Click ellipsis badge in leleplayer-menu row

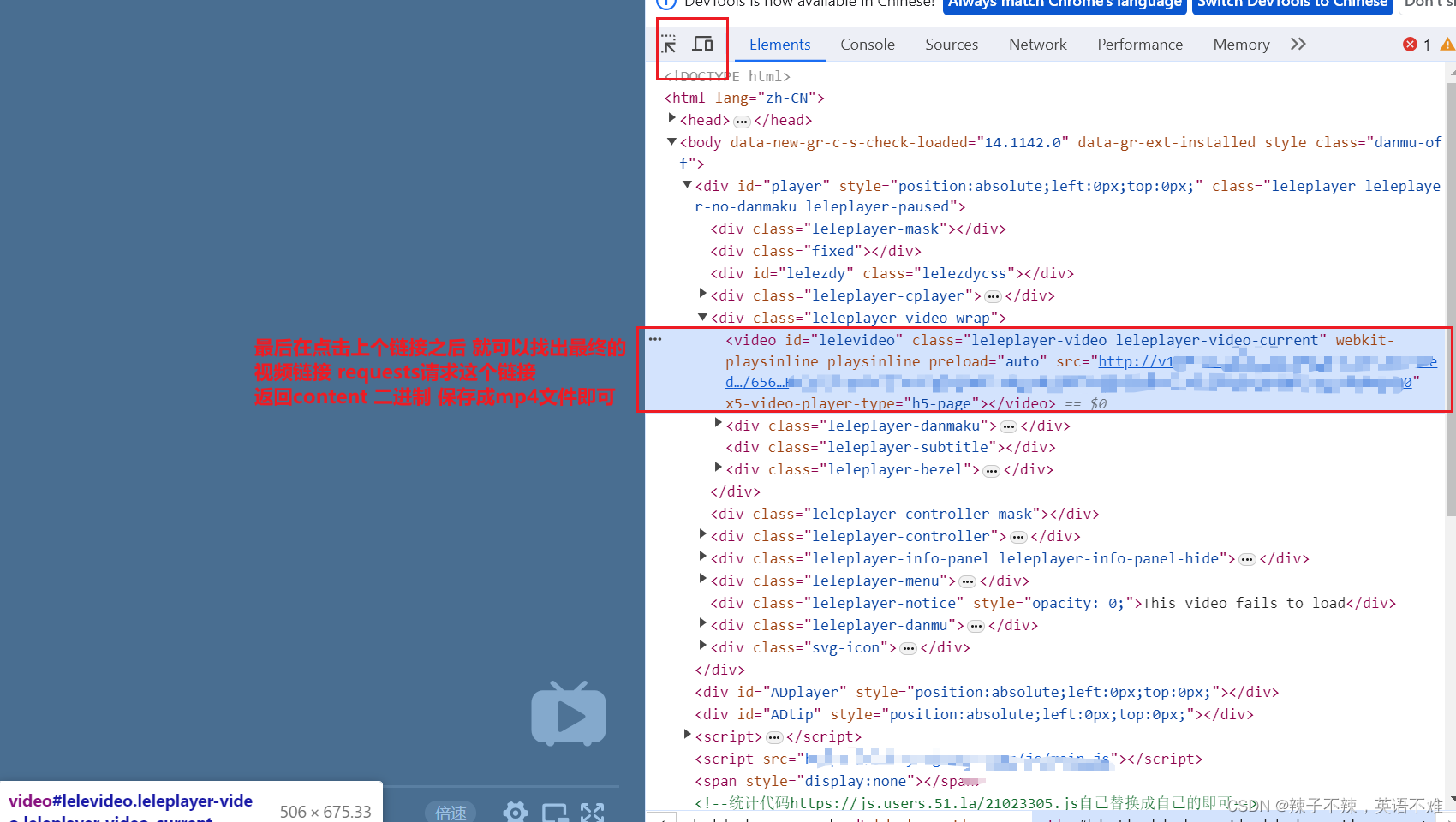click(967, 582)
